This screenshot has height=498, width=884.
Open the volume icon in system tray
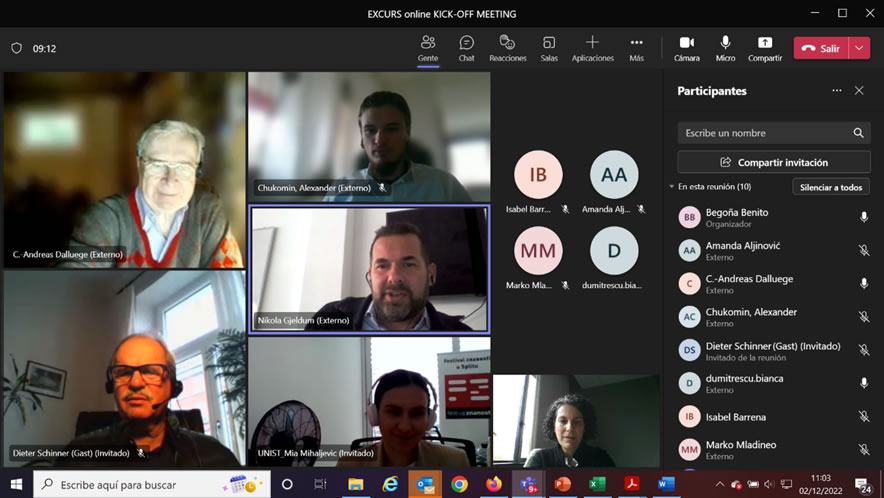pyautogui.click(x=769, y=484)
